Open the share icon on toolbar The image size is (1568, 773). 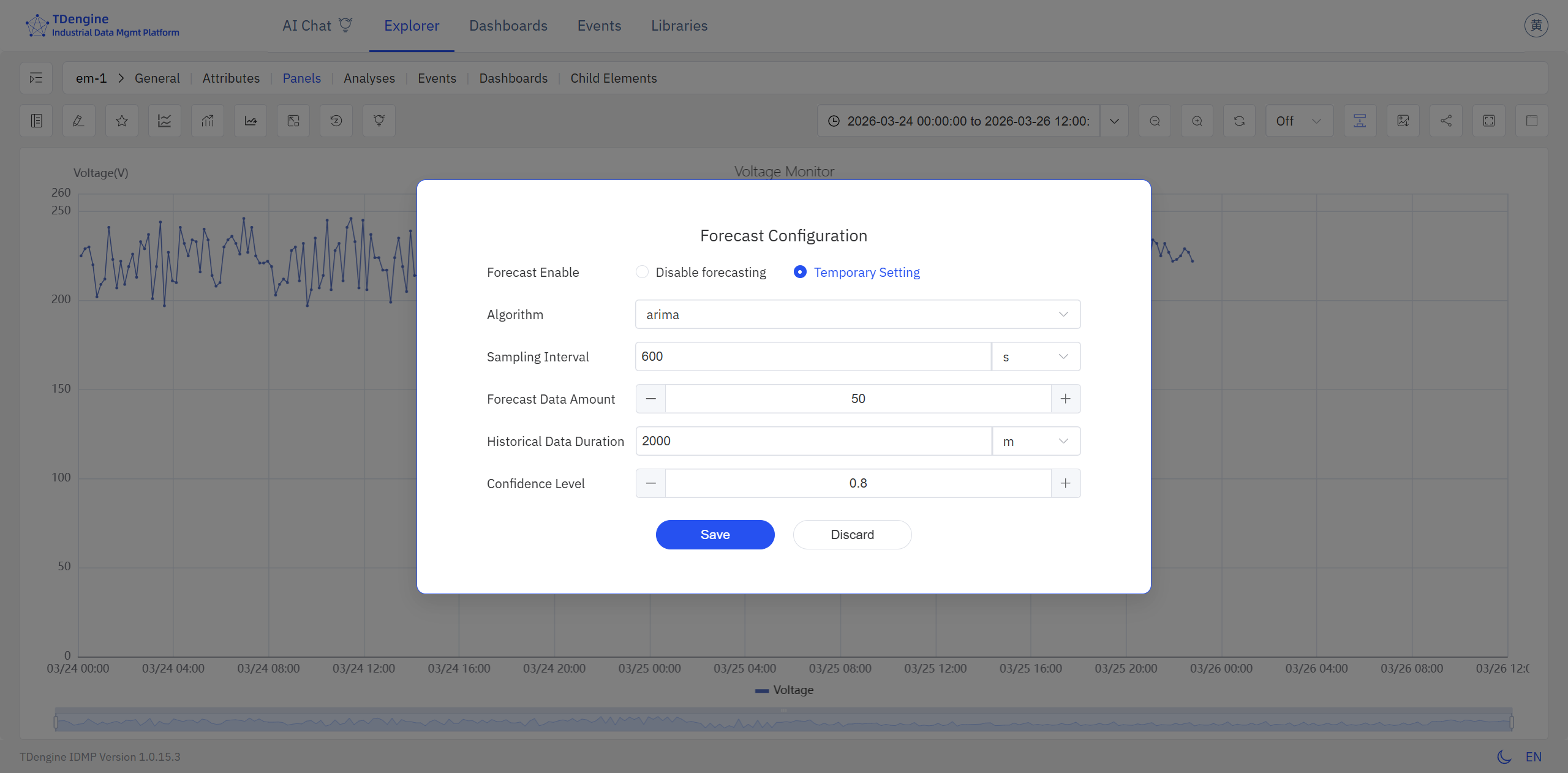(1445, 121)
